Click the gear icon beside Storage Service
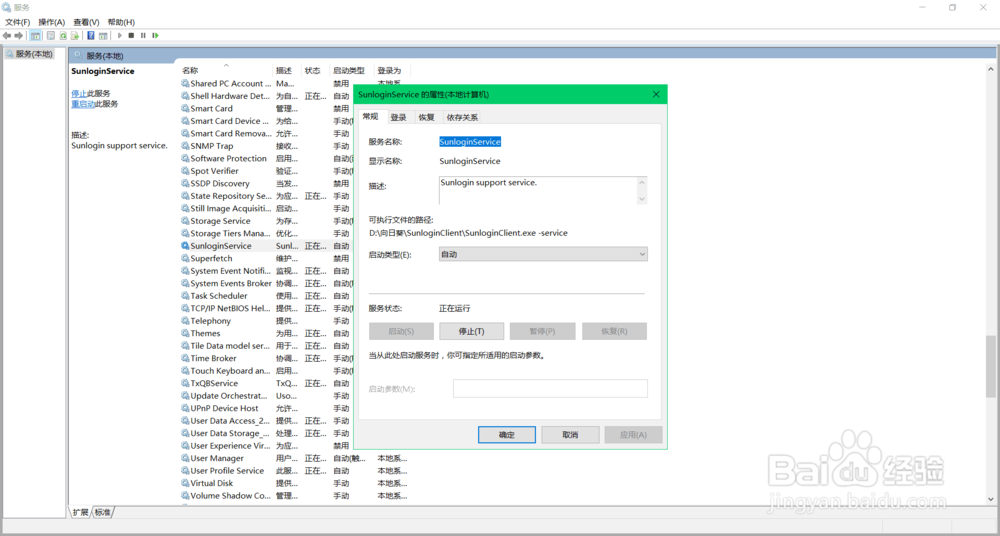Screen dimensions: 1000x536 point(185,221)
